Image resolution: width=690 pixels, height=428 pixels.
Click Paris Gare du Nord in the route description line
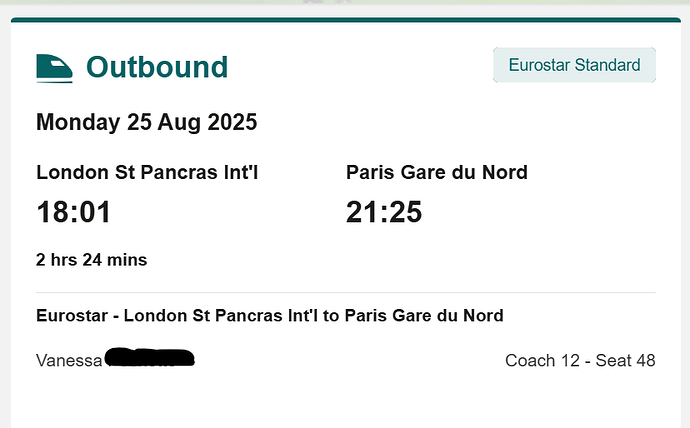pyautogui.click(x=424, y=316)
